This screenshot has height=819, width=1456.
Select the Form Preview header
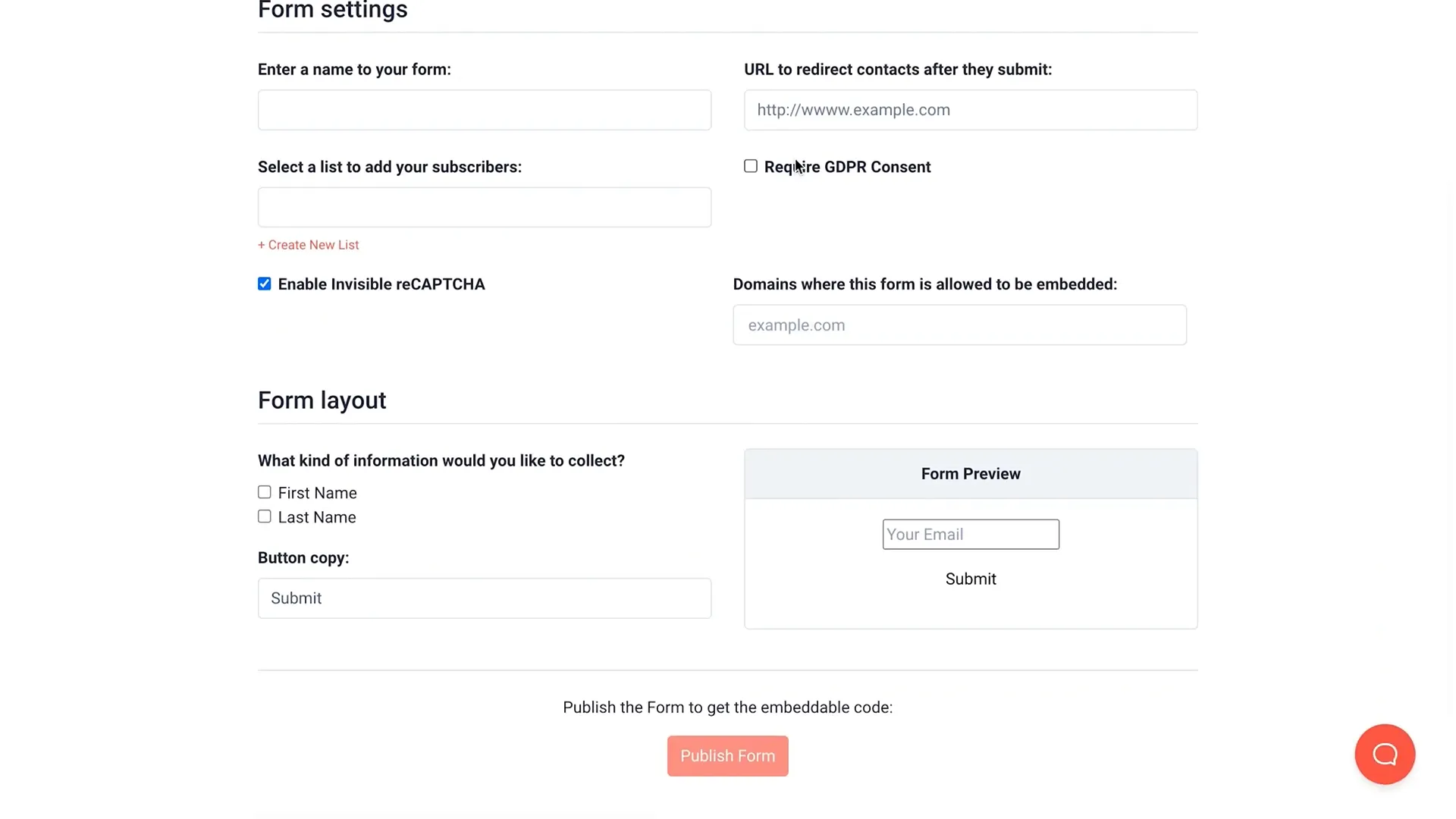pos(971,474)
